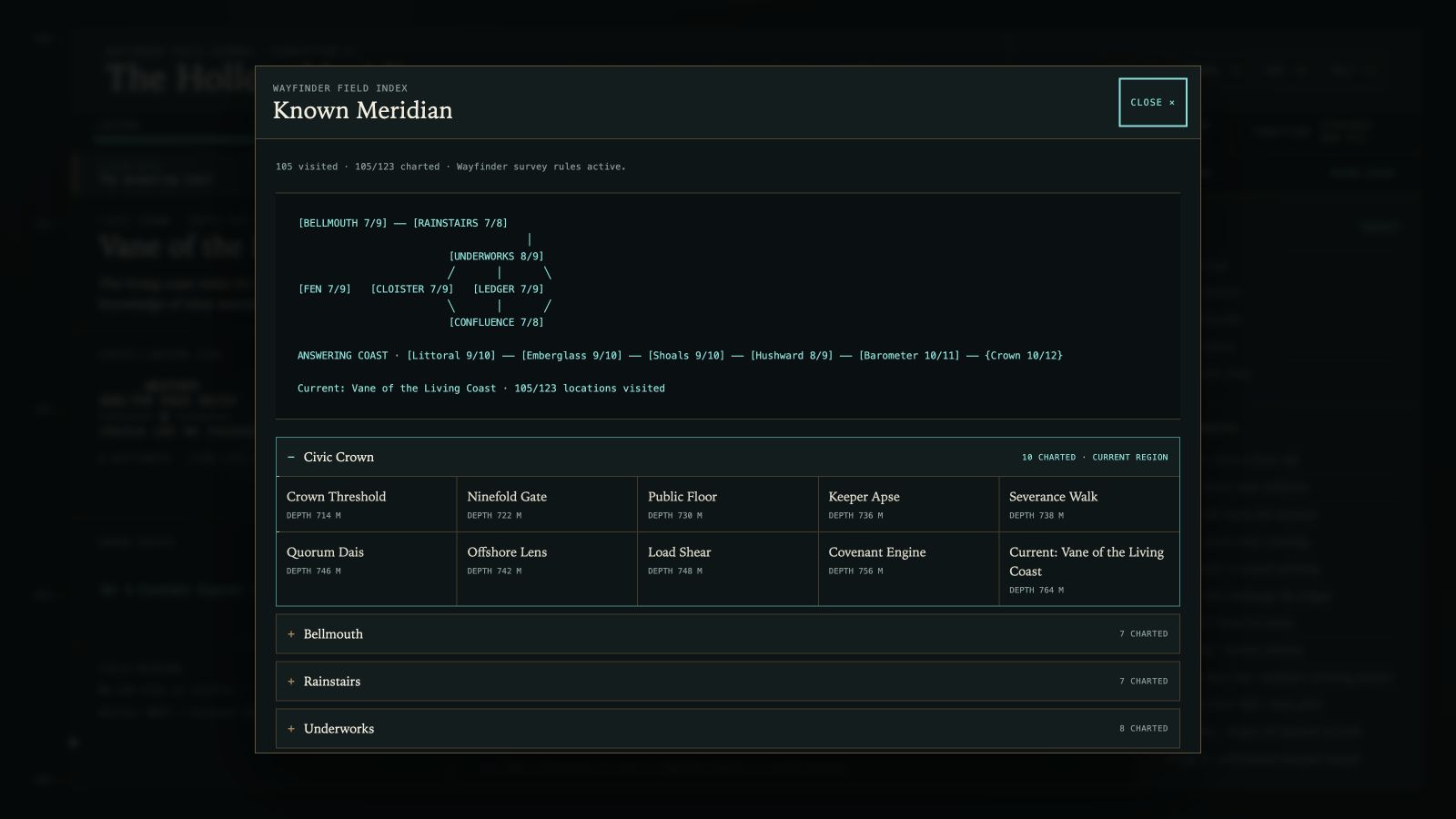Click the minus icon beside Civic Crown
Image resolution: width=1456 pixels, height=819 pixels.
pos(291,457)
